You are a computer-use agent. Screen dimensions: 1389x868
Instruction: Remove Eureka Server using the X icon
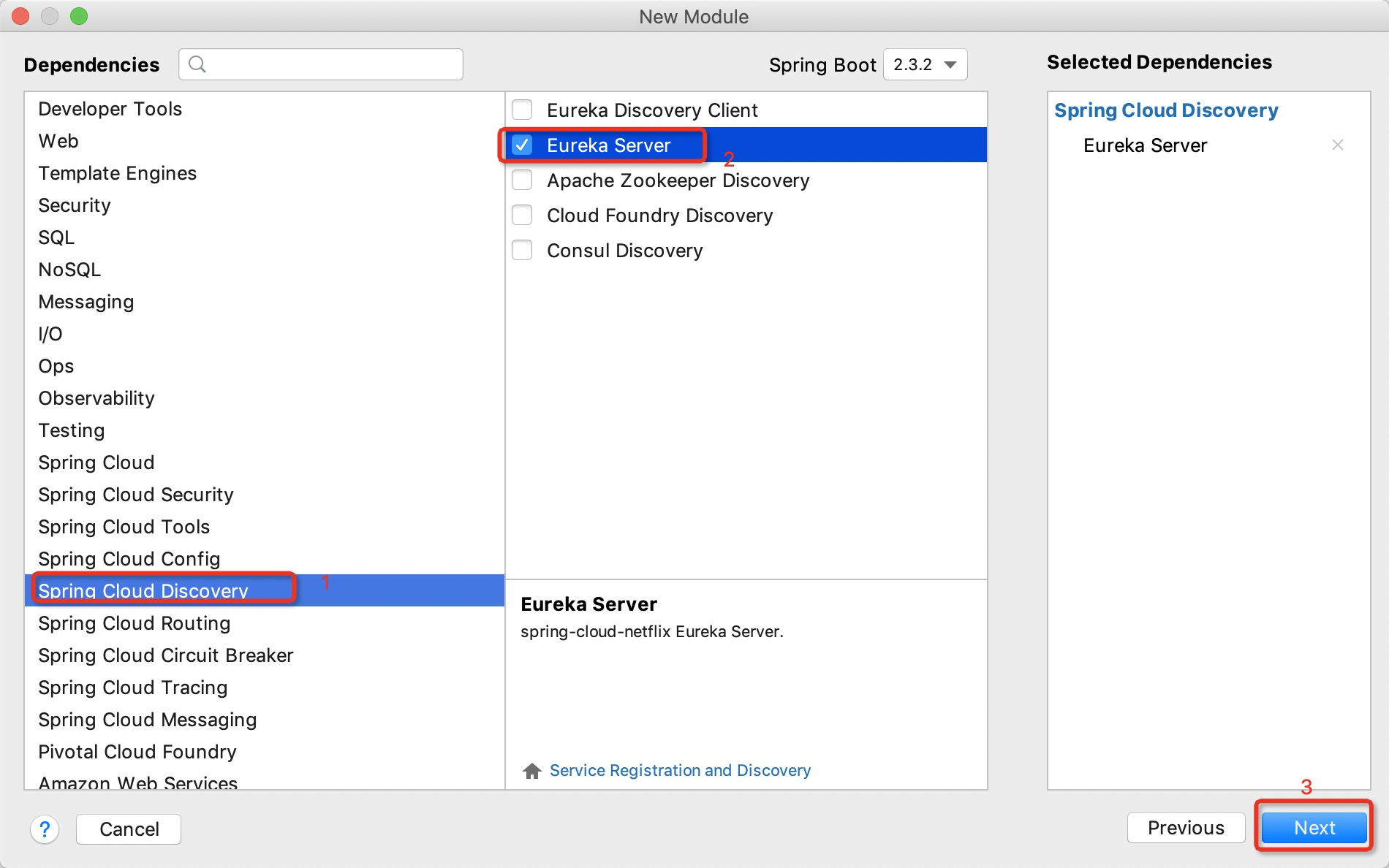coord(1337,145)
